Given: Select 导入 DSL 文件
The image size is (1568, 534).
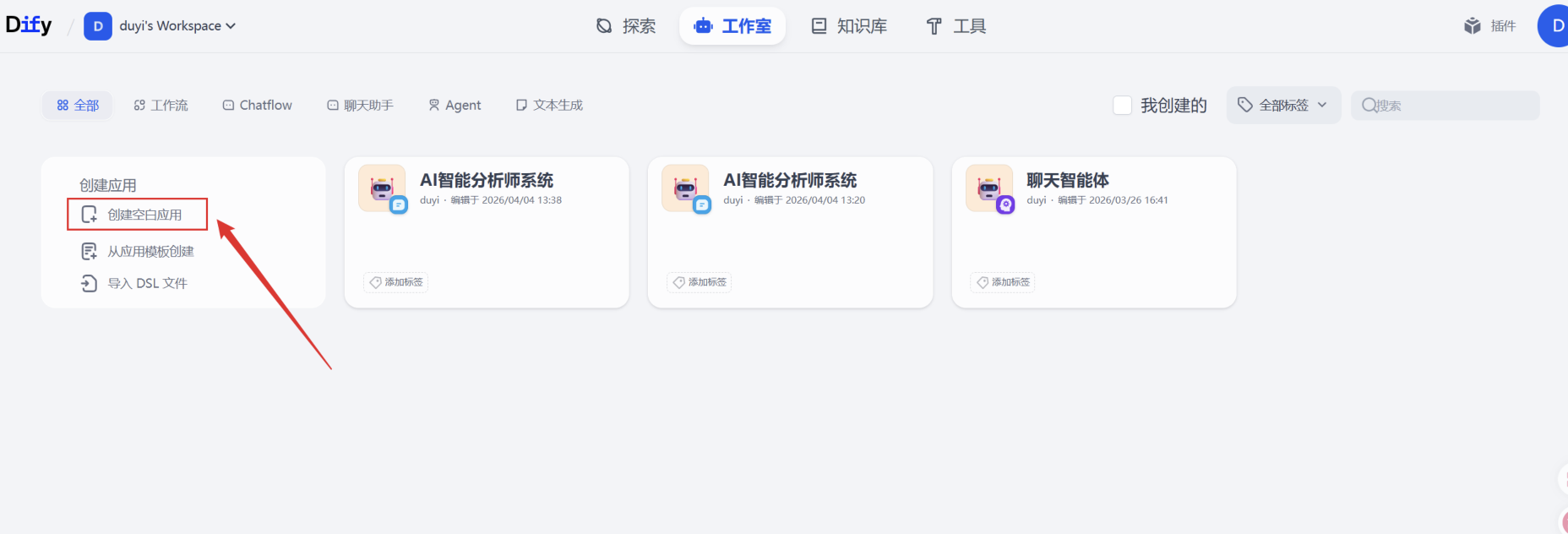Looking at the screenshot, I should 134,284.
